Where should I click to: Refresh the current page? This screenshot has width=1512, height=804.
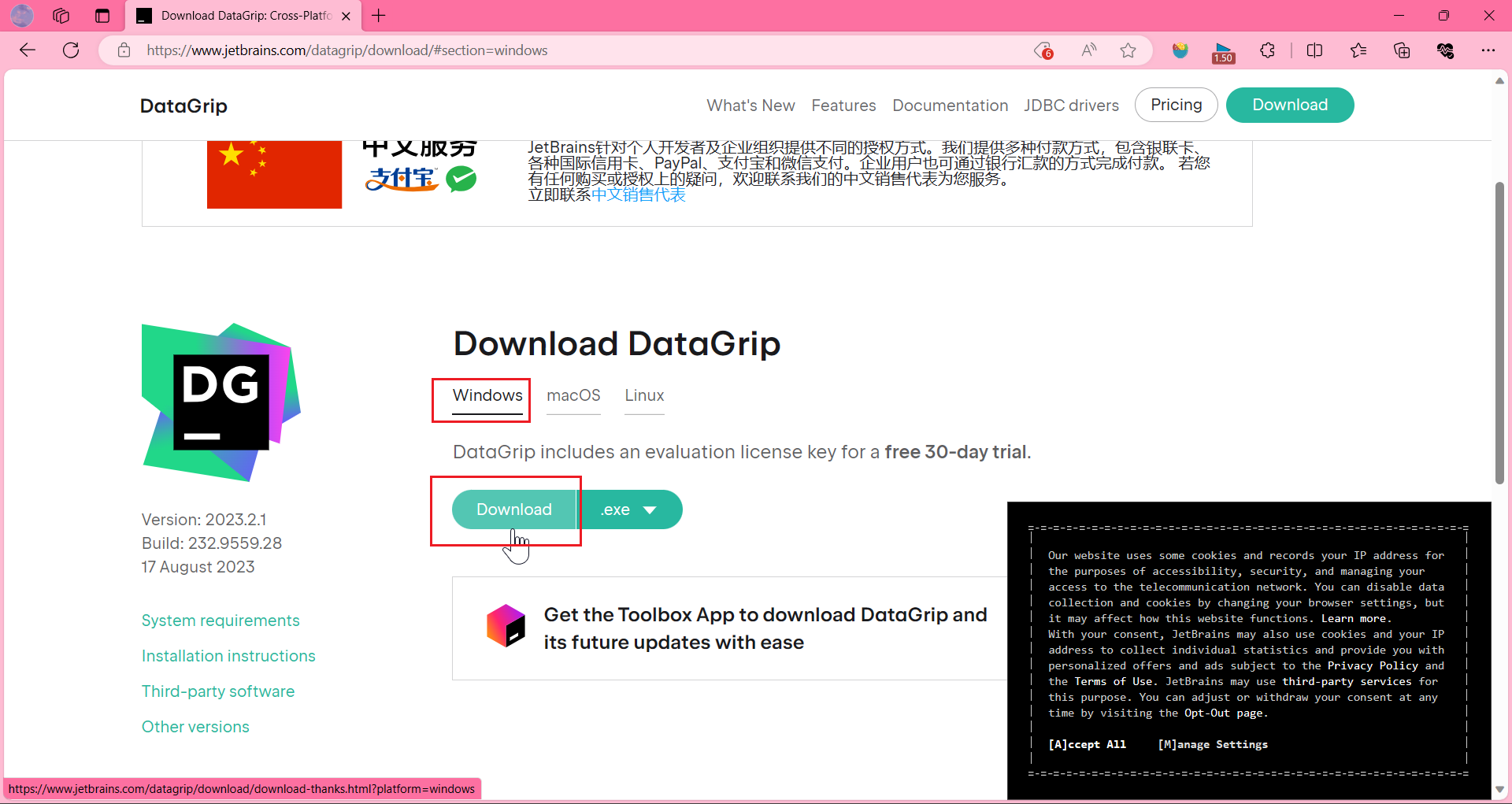71,50
